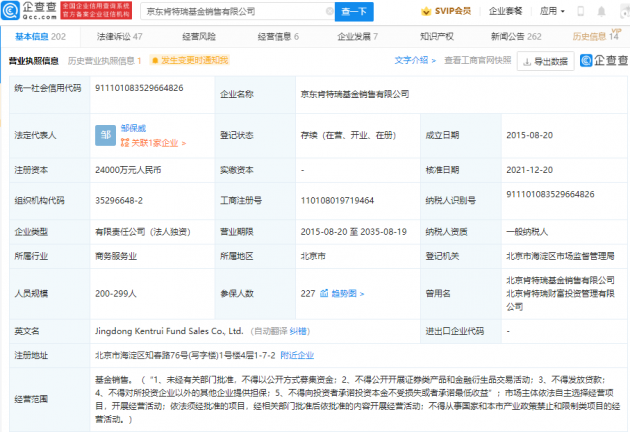Click the 发生变更时通知我 button

[x=190, y=60]
